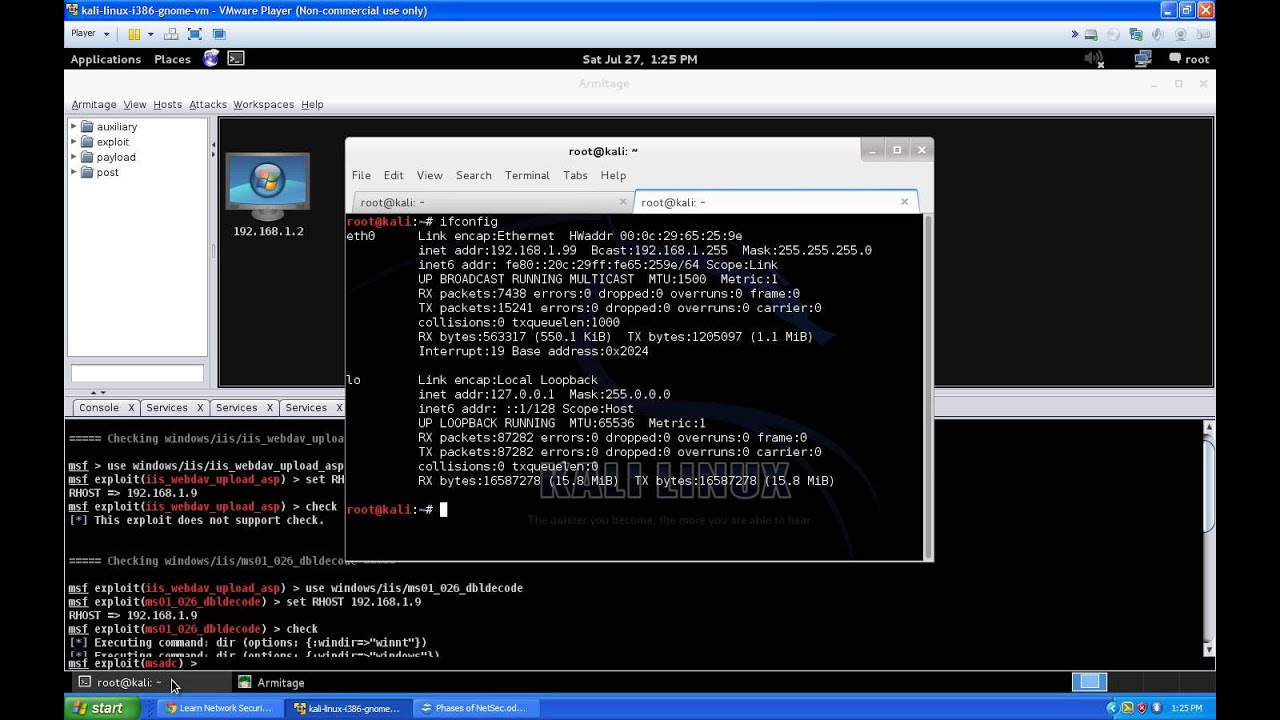Click the VMware network adapter device icon

pos(1137,34)
